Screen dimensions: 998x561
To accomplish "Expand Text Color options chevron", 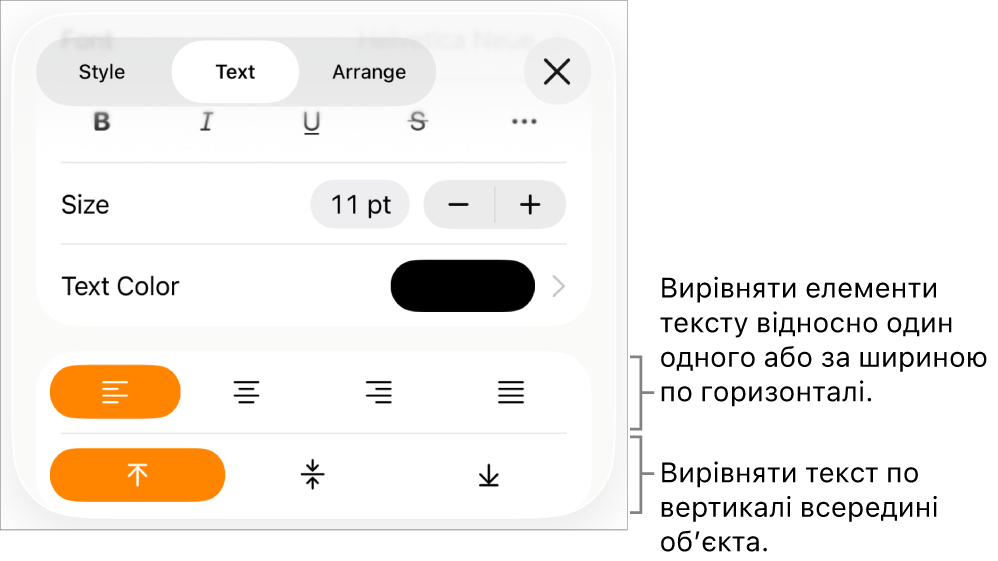I will pos(558,287).
